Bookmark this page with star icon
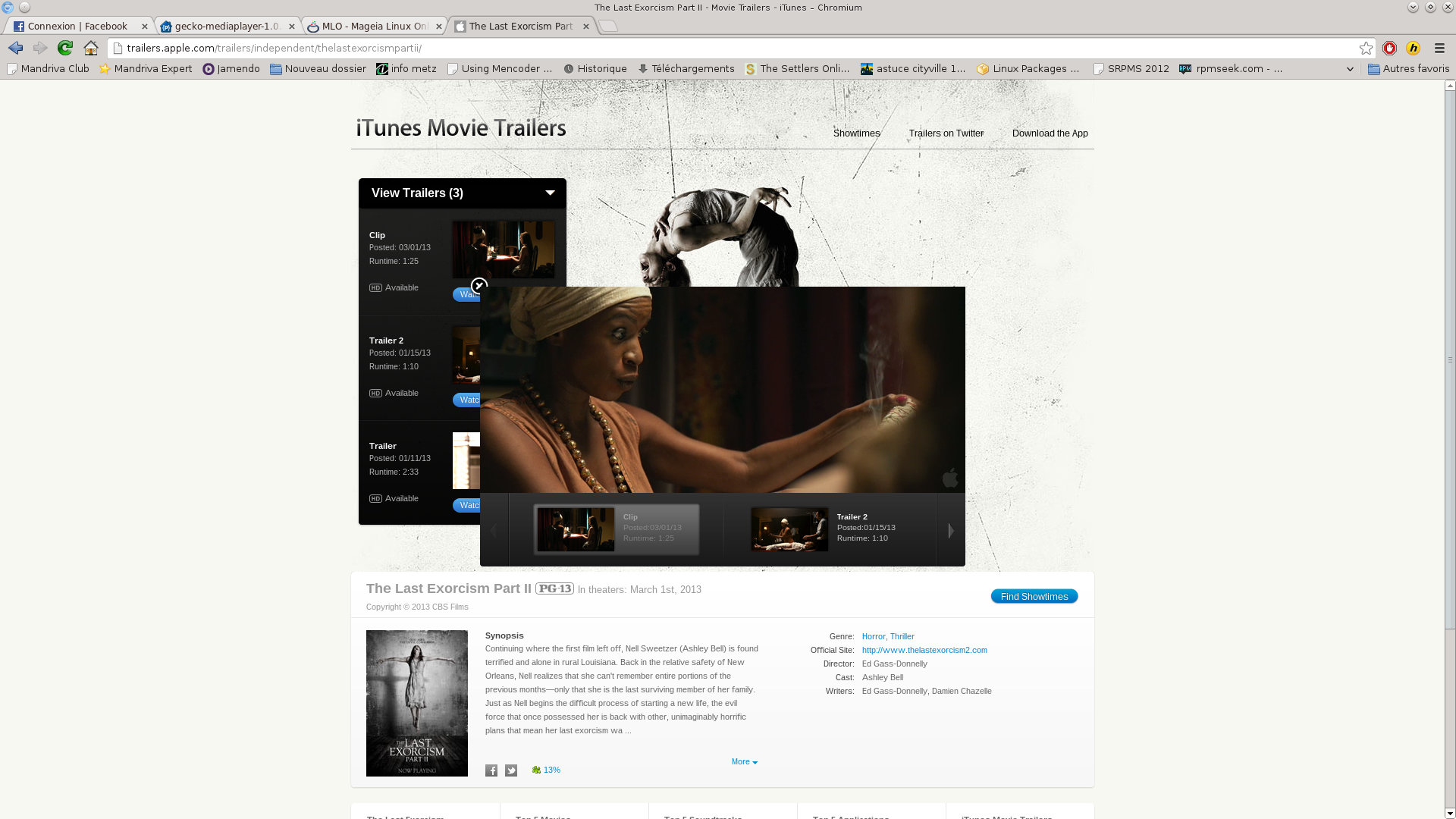This screenshot has width=1456, height=819. point(1366,48)
